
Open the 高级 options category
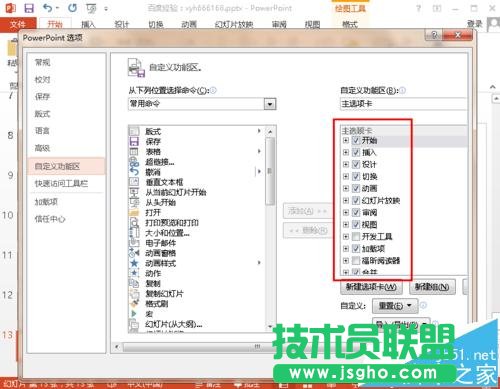42,148
